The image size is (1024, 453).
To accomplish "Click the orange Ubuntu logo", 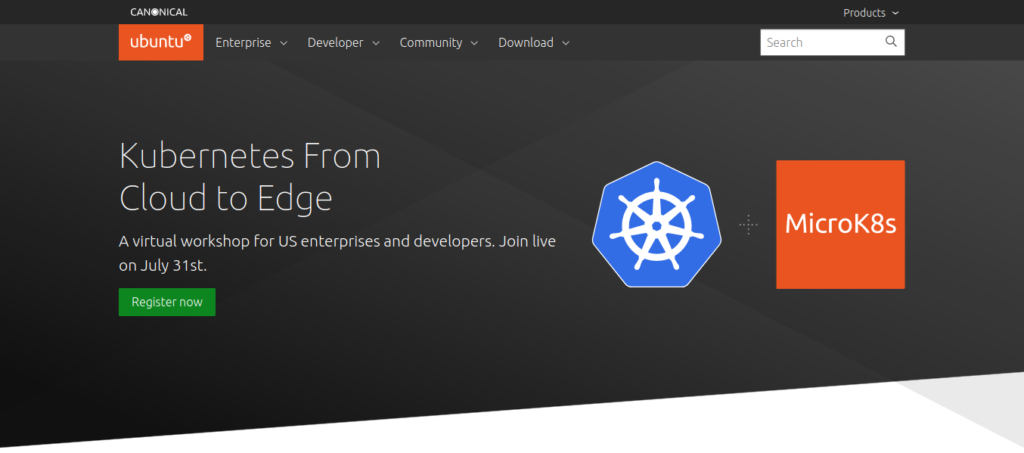I will pyautogui.click(x=161, y=42).
